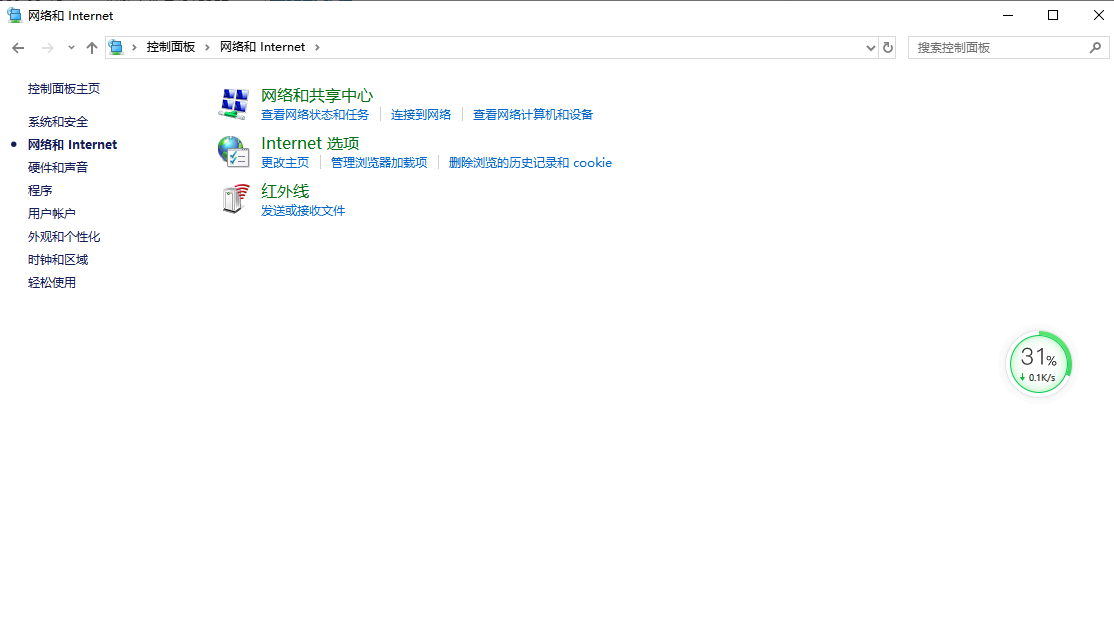Click the search magnifier icon
Viewport: 1114px width, 633px height.
tap(1096, 47)
